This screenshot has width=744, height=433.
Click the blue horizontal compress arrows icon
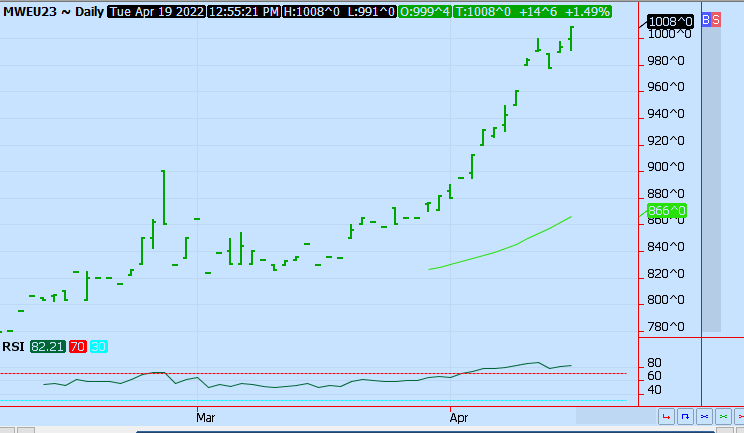click(x=704, y=417)
